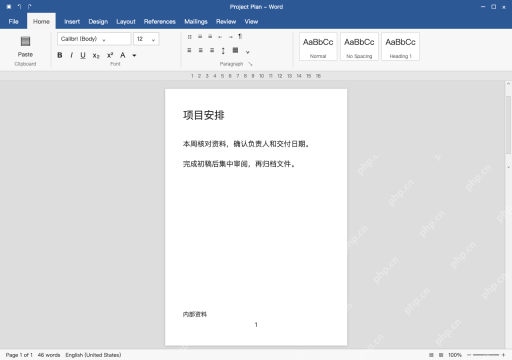This screenshot has width=512, height=360.
Task: Decrease the paragraph indent
Action: [220, 37]
